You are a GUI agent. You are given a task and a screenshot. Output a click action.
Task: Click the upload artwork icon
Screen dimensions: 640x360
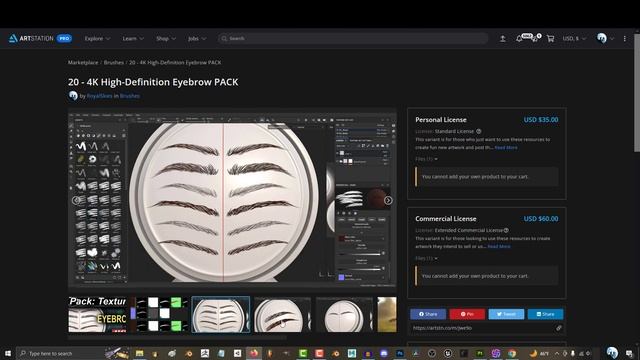(x=503, y=38)
